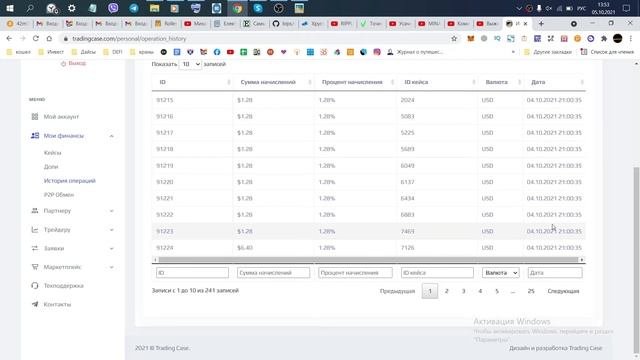Focus the ID кейса filter field
Screen dimensions: 640x360
click(437, 273)
